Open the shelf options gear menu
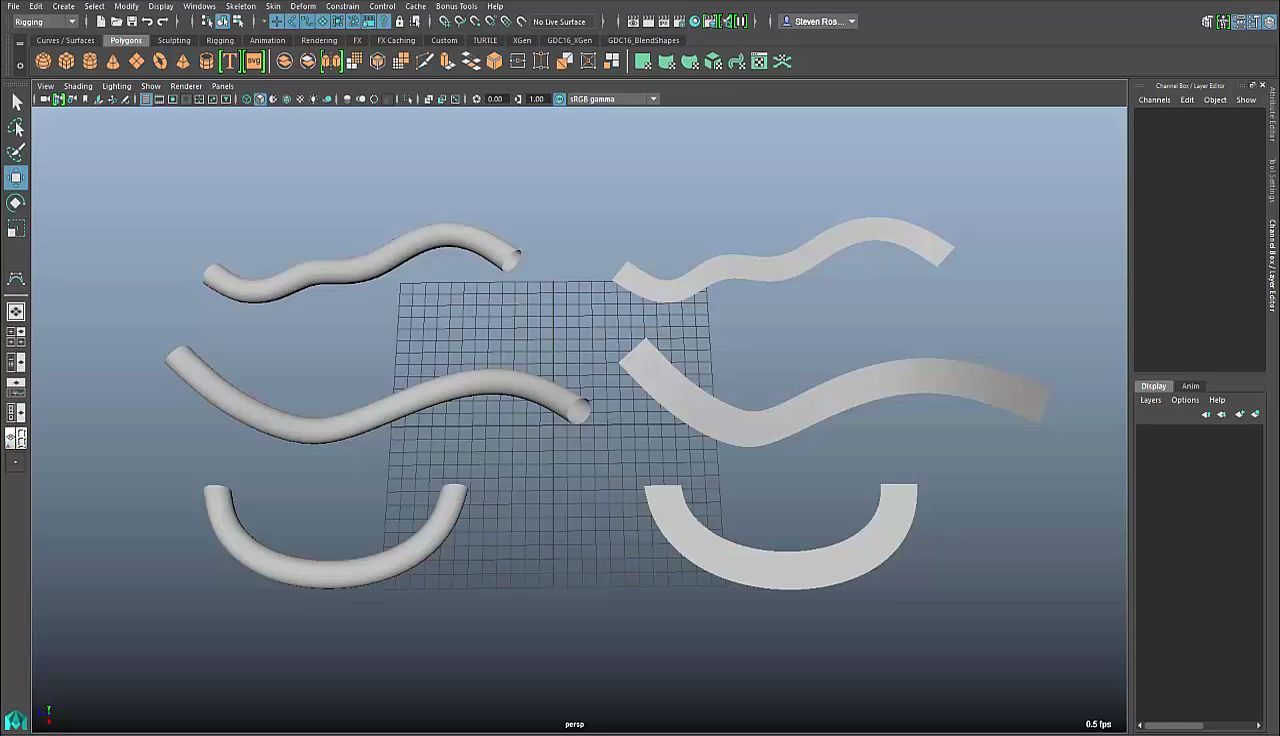This screenshot has height=736, width=1280. click(20, 65)
